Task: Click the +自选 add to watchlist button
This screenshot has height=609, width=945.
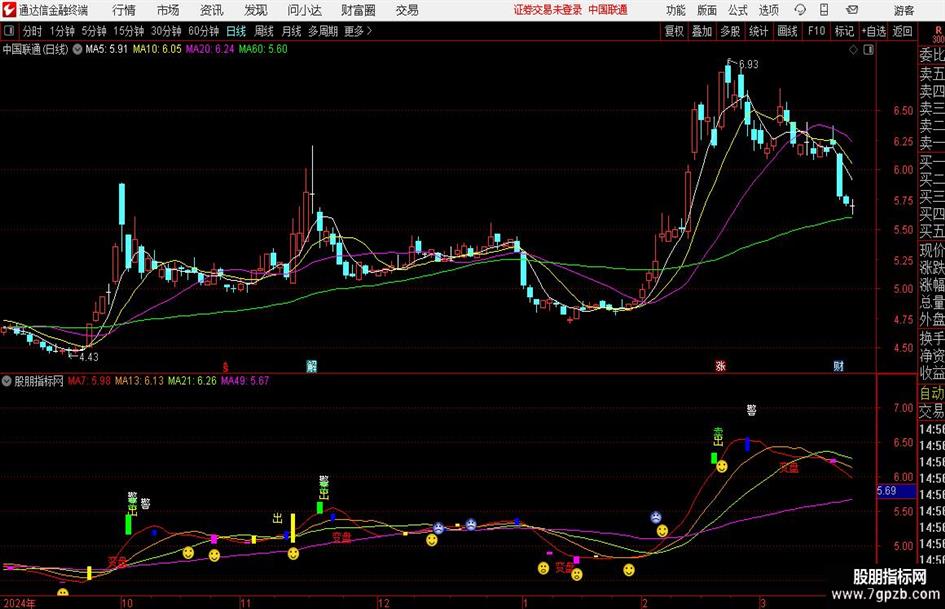Action: tap(874, 31)
